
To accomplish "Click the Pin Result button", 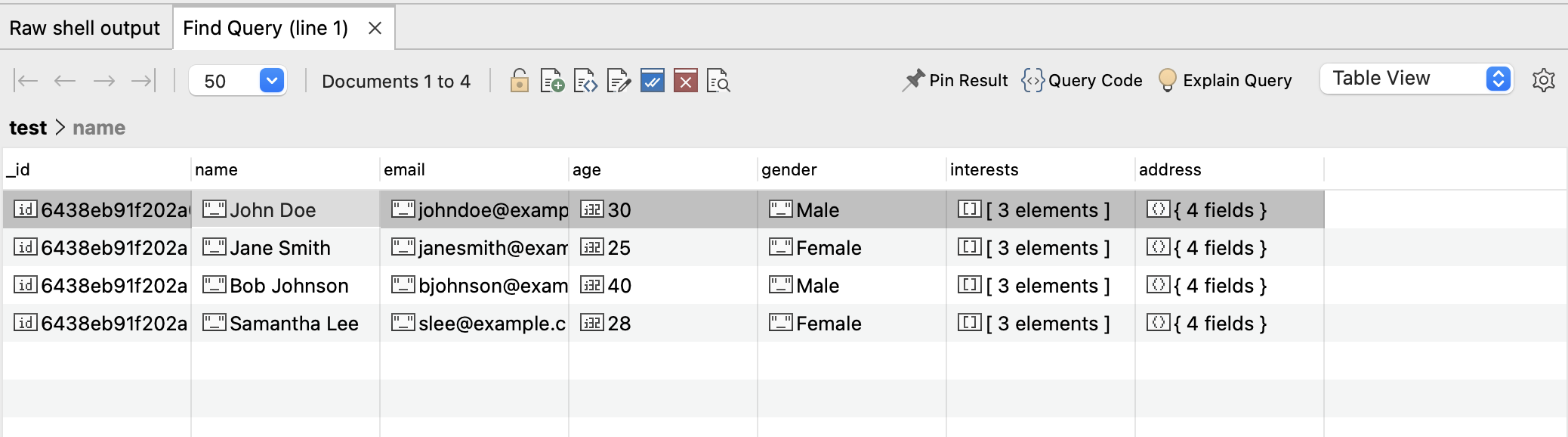I will pos(955,80).
